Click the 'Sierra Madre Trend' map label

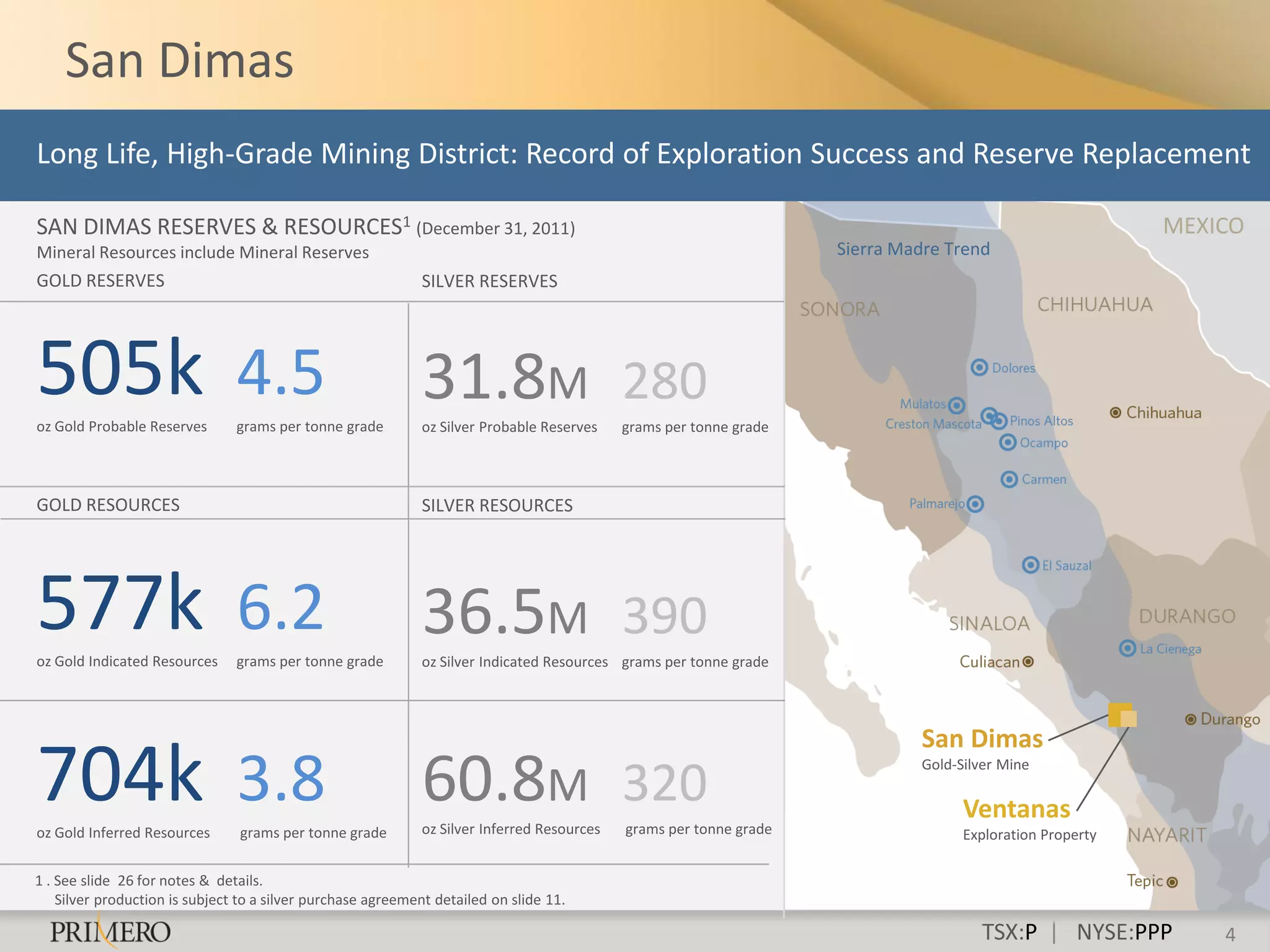pos(913,249)
